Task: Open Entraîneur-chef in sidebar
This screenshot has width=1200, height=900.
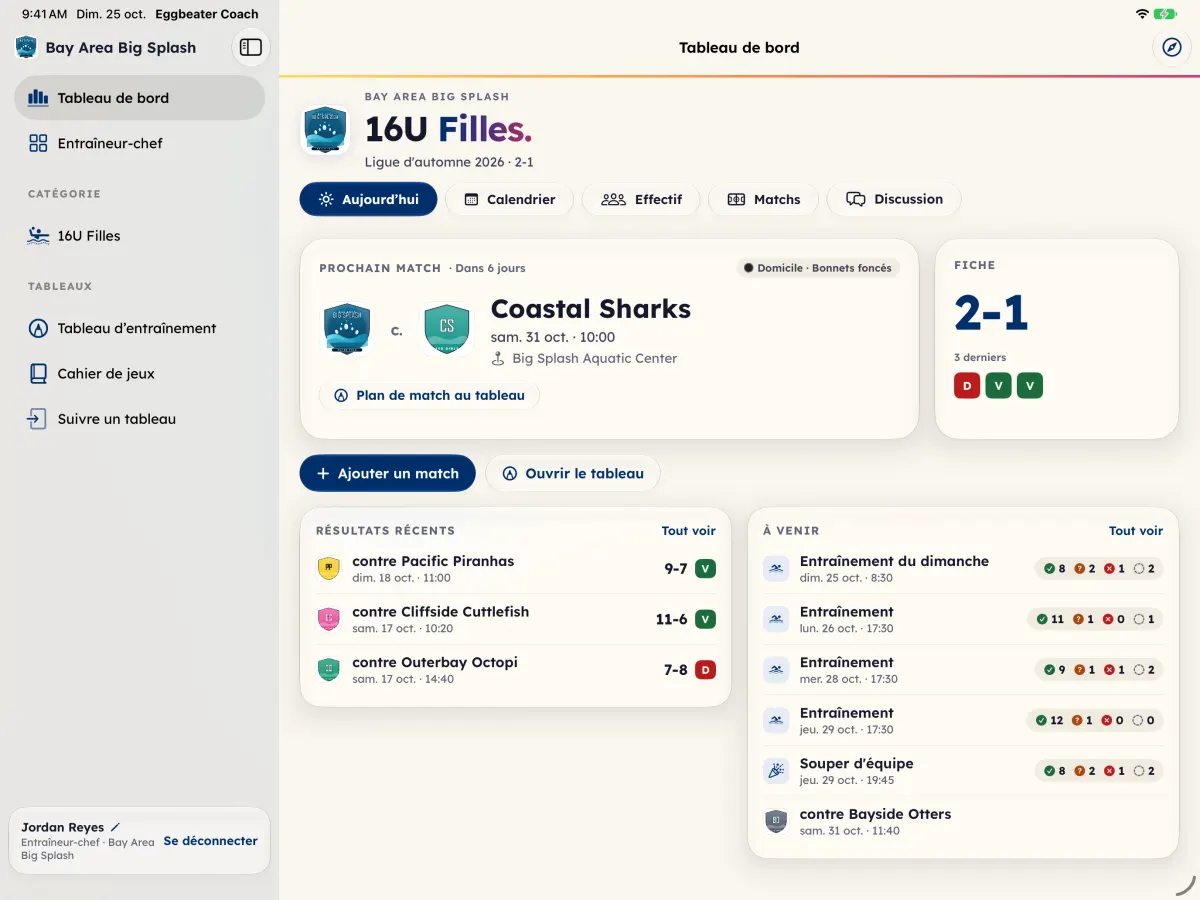Action: (x=139, y=143)
